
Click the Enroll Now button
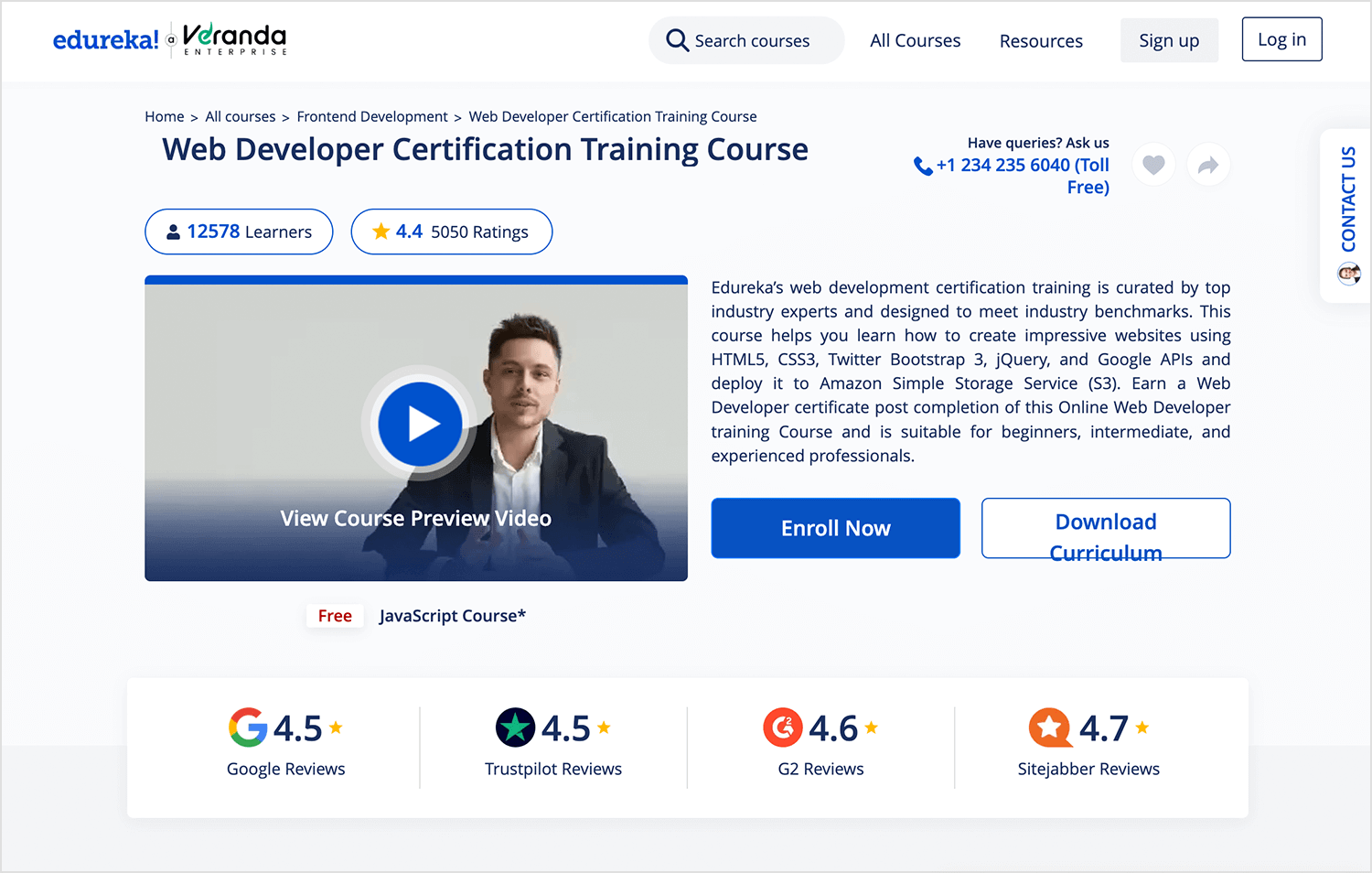836,528
